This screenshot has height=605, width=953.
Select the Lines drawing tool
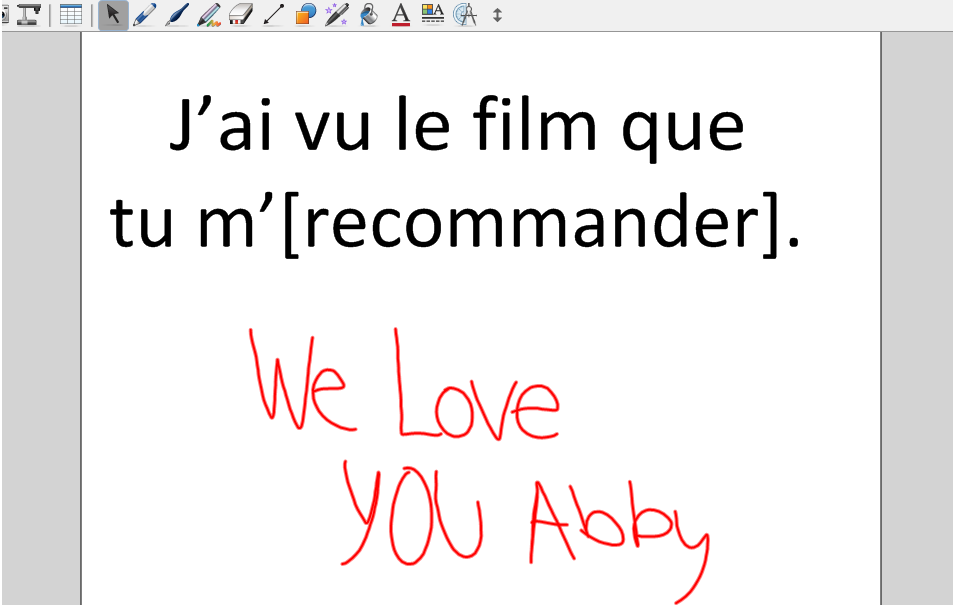272,14
